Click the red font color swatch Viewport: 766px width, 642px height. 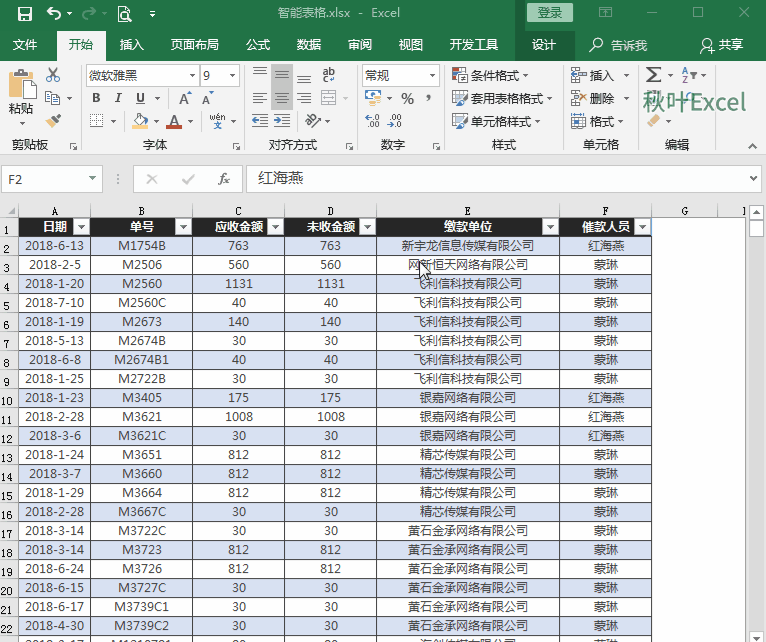pos(174,122)
